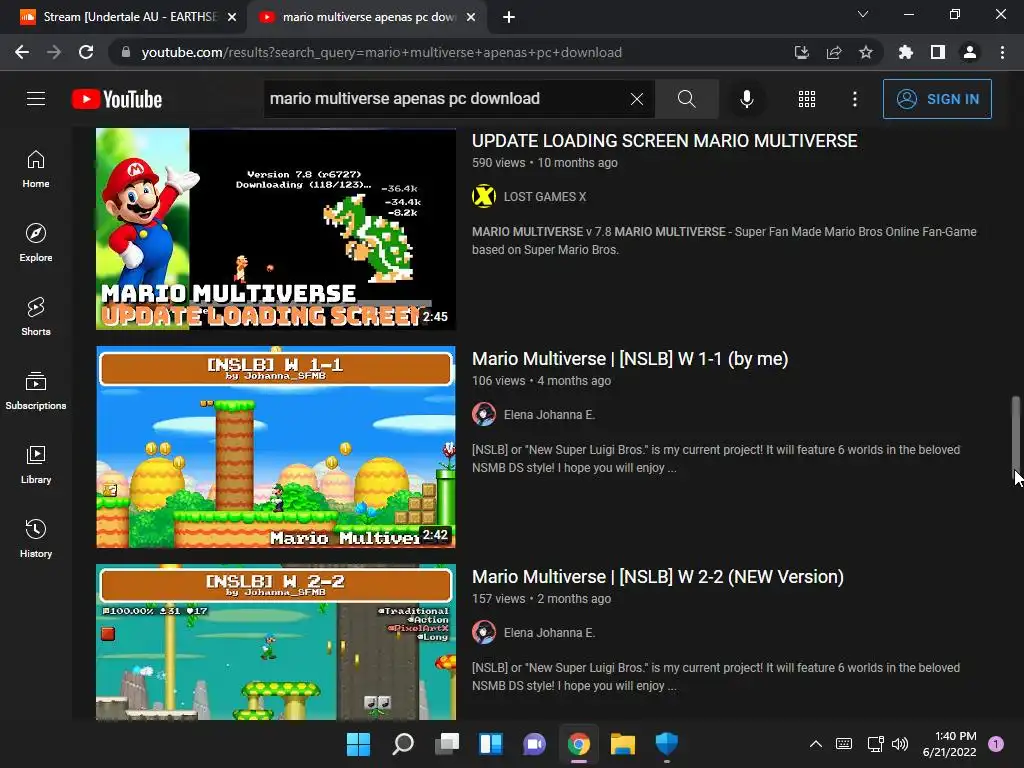Go back with the browser back arrow
Screen dimensions: 1024x768
click(x=22, y=52)
